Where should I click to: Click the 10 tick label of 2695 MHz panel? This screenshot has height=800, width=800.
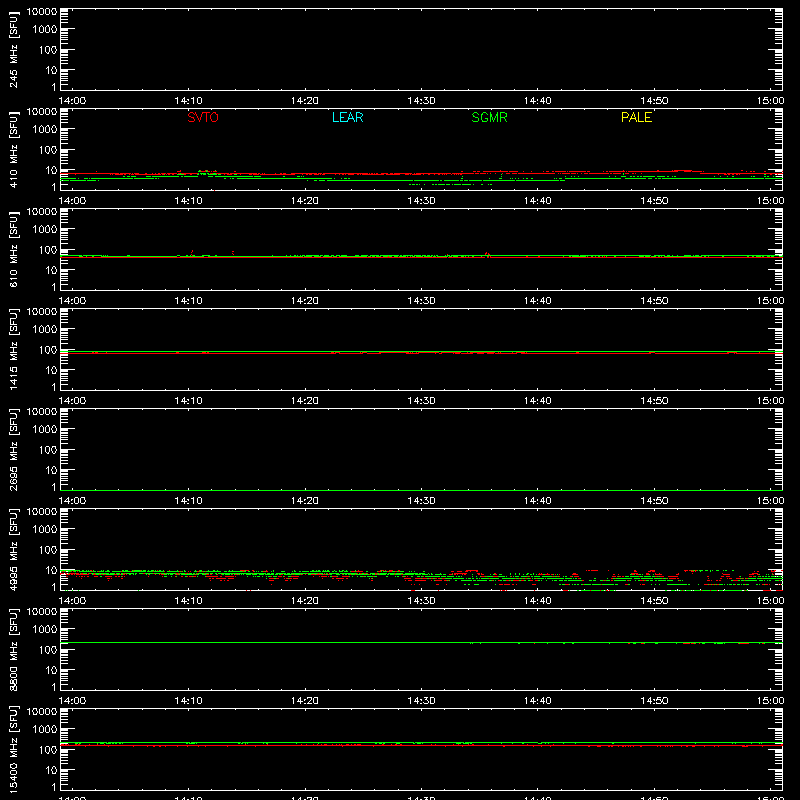(x=52, y=470)
